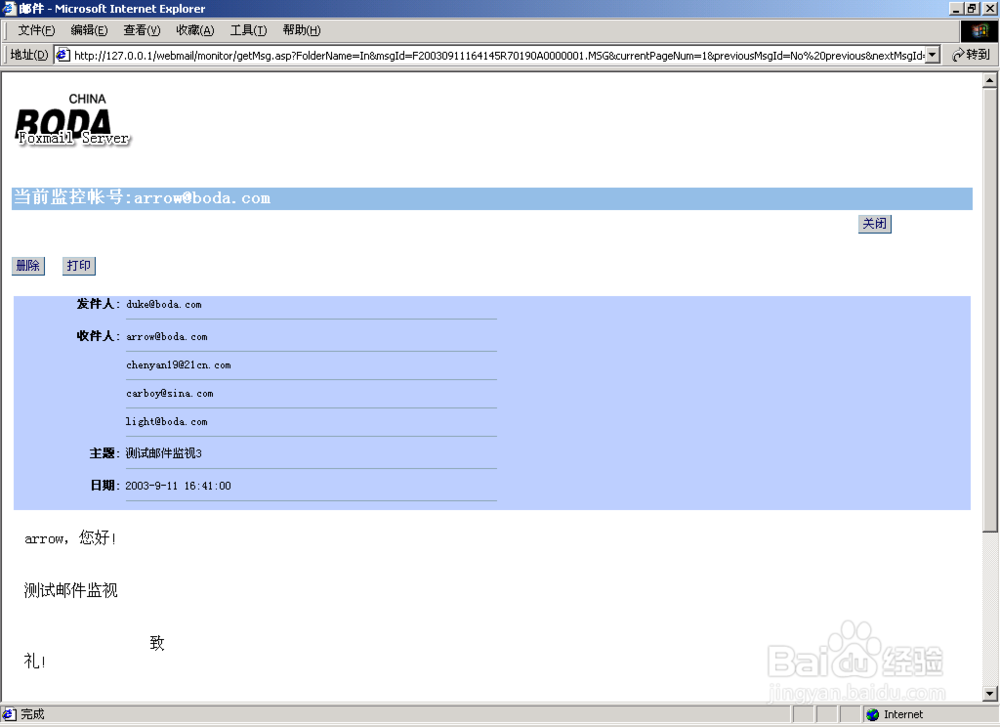Click the recipient address arrow@boda.com
Image resolution: width=1000 pixels, height=727 pixels.
coord(165,336)
